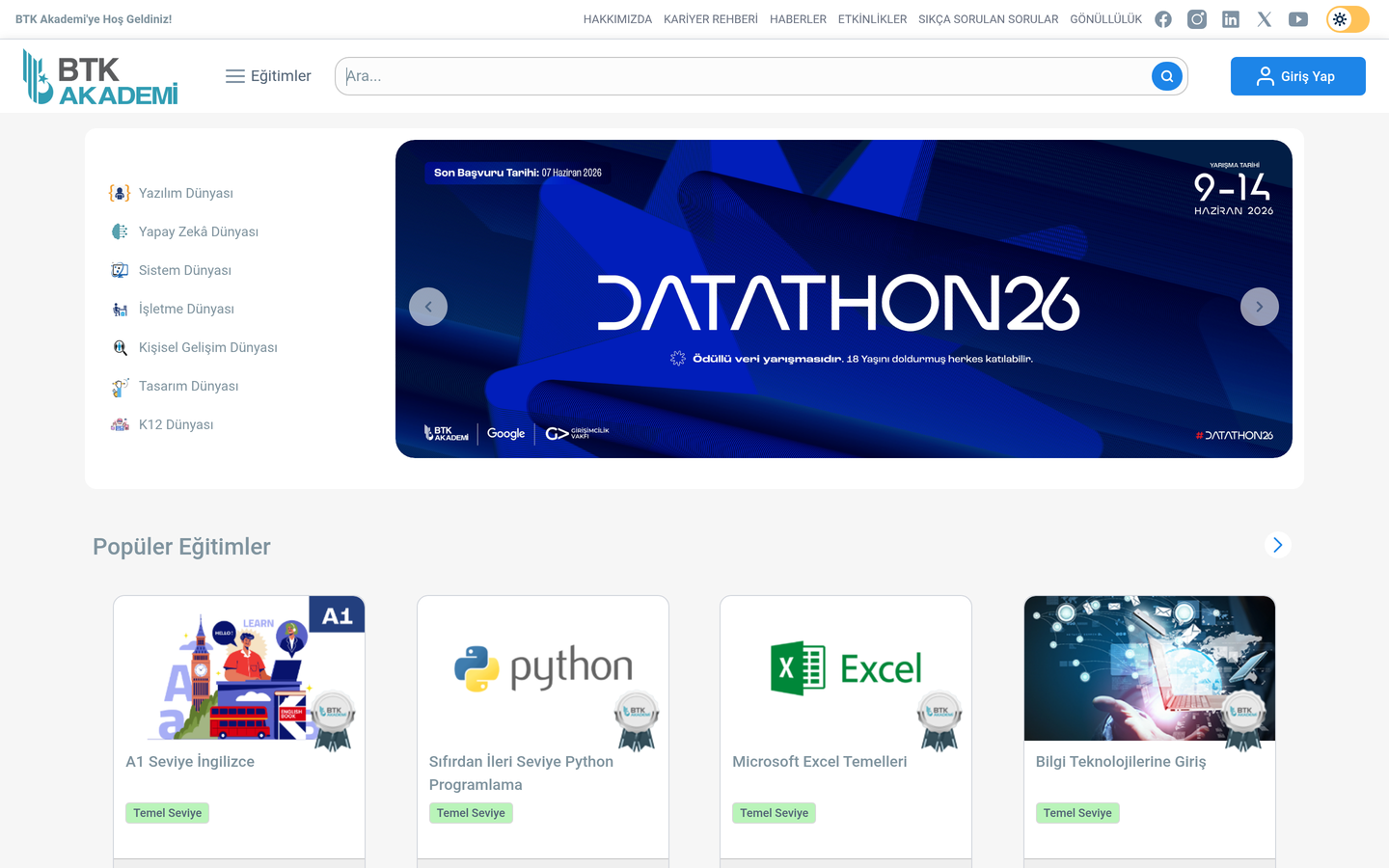Open the HAKKIMIZDA menu item
Screen dimensions: 1389x868
pos(617,19)
